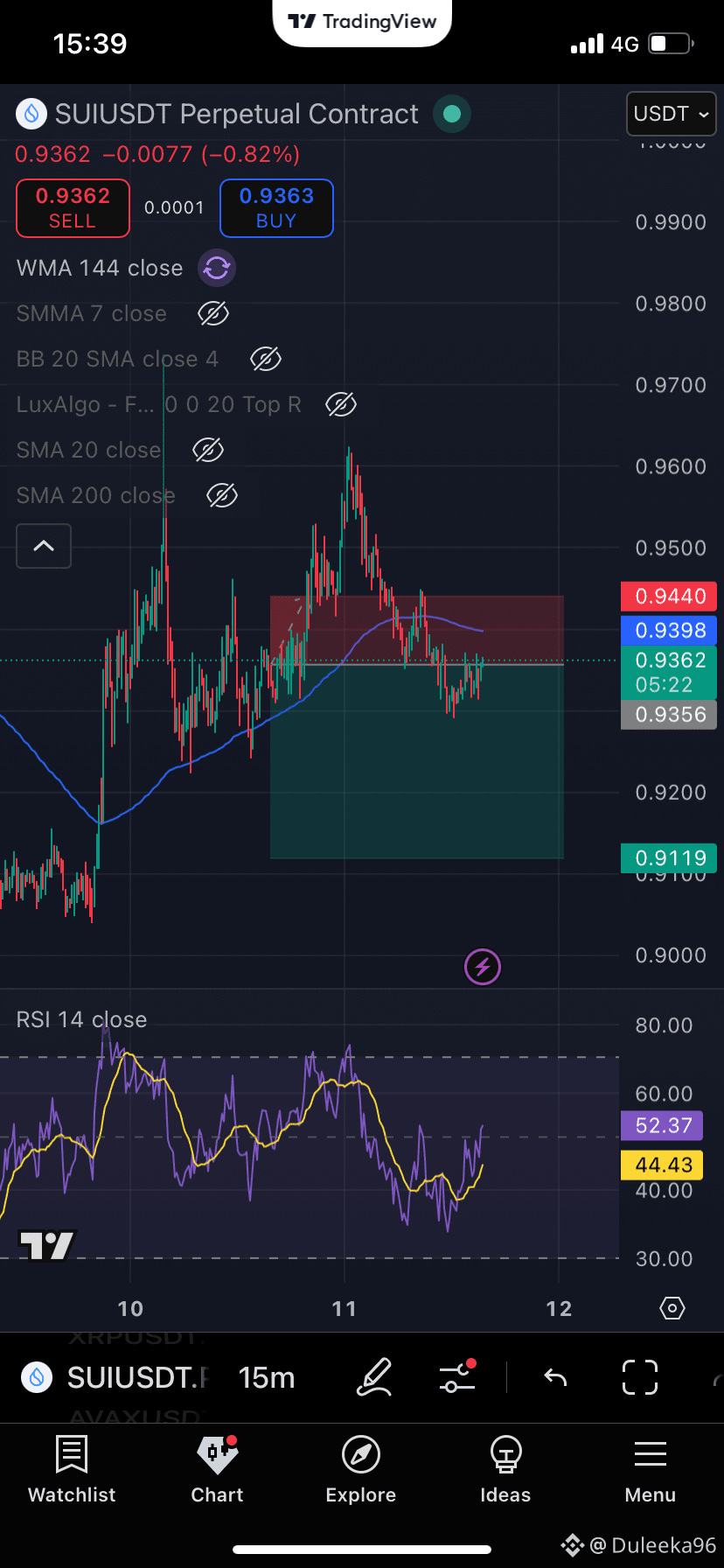724x1568 pixels.
Task: Unhide the SMA 200 close indicator
Action: (222, 495)
